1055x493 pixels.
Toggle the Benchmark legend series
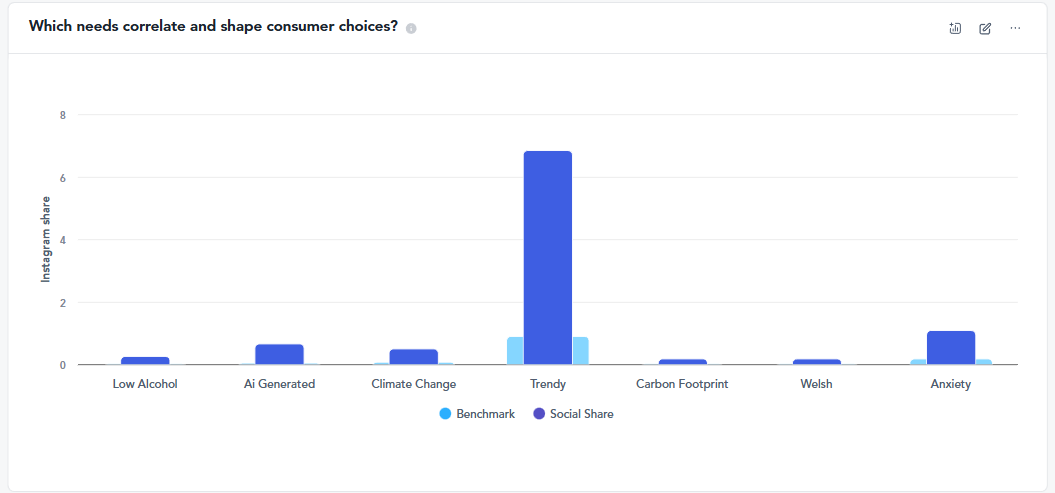tap(485, 413)
